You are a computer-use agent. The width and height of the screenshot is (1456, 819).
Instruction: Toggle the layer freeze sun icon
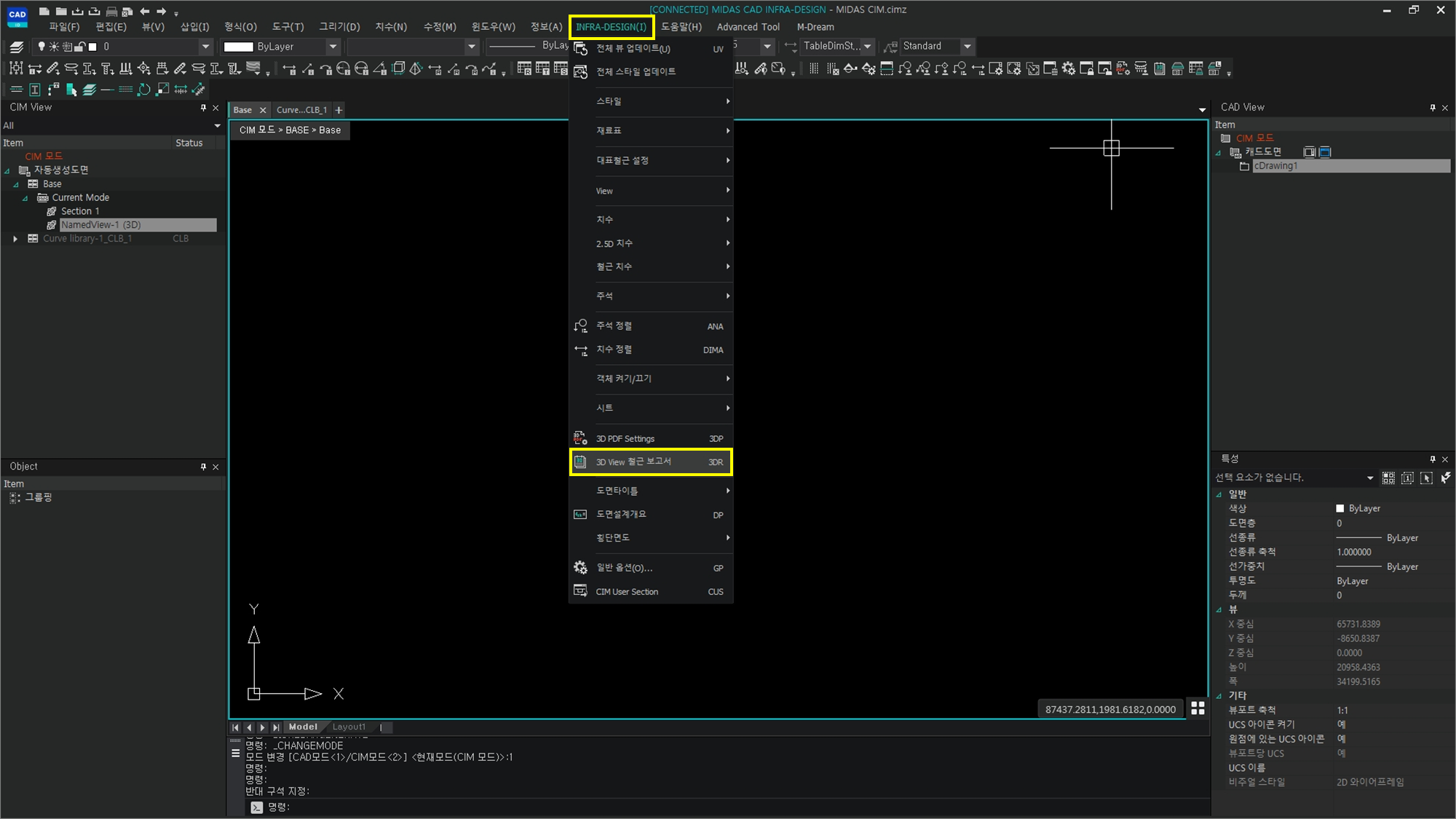(x=54, y=47)
